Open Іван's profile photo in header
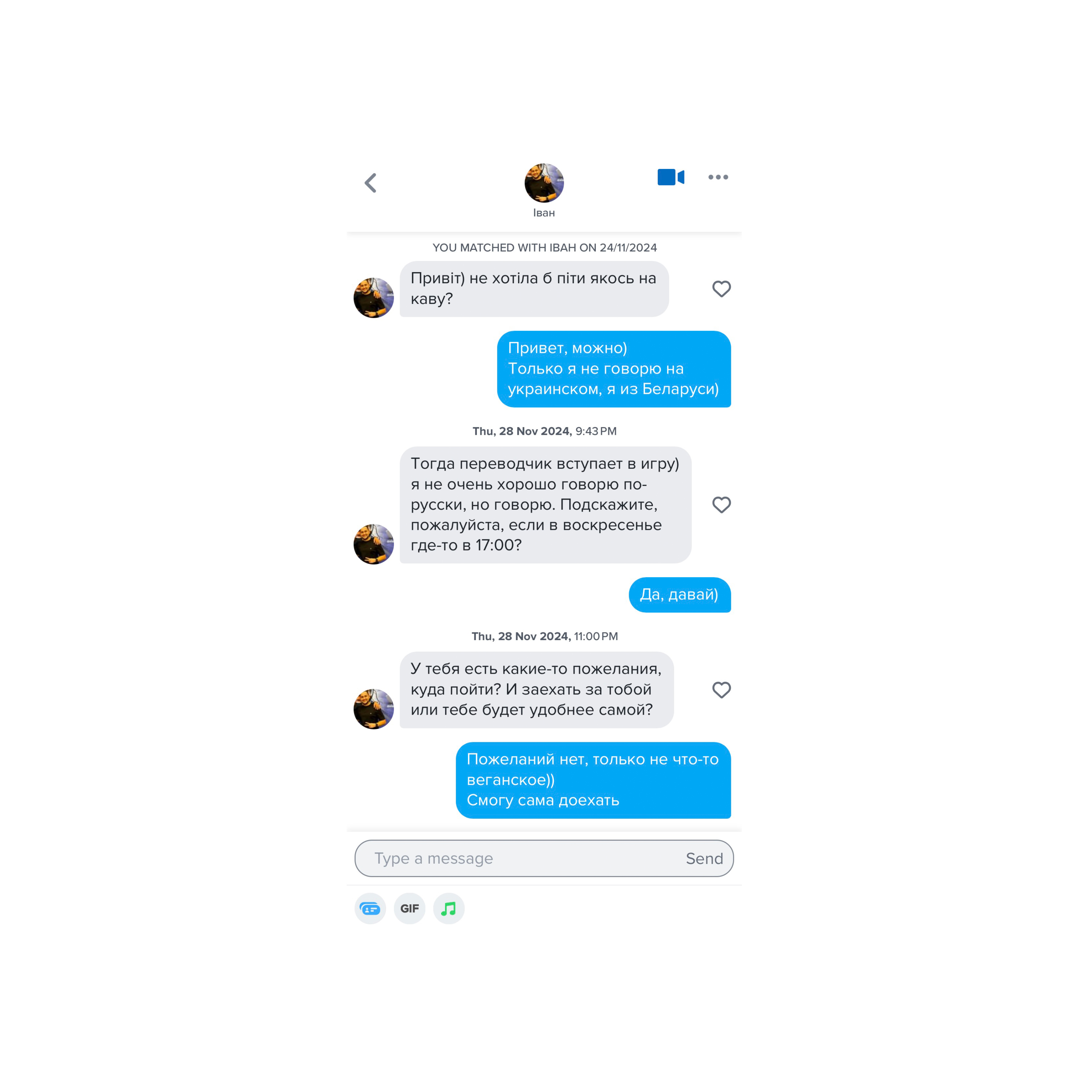 click(544, 182)
